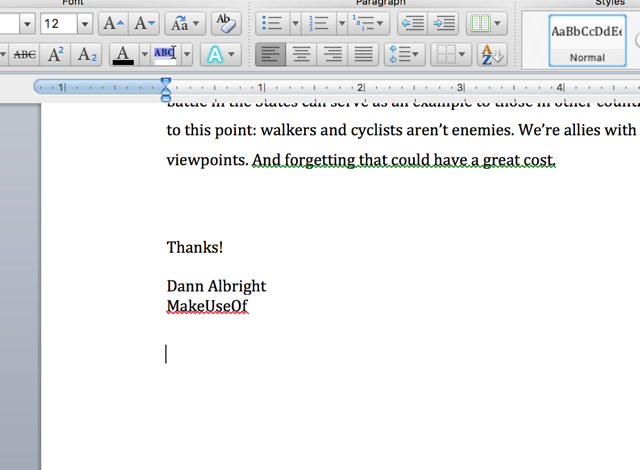
Task: Center the text
Action: (301, 54)
